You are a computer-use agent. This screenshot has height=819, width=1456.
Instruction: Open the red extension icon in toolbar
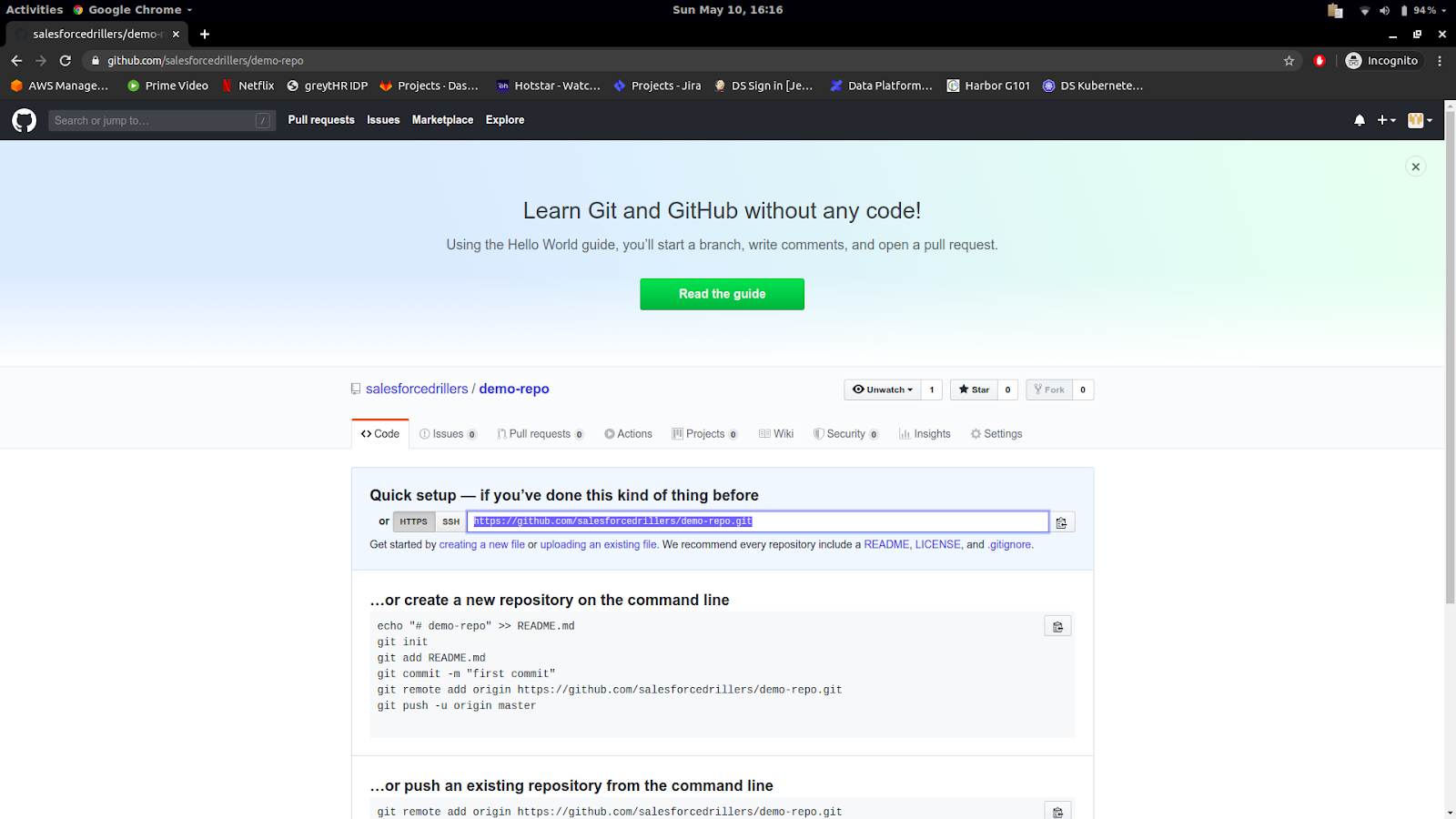pyautogui.click(x=1319, y=61)
